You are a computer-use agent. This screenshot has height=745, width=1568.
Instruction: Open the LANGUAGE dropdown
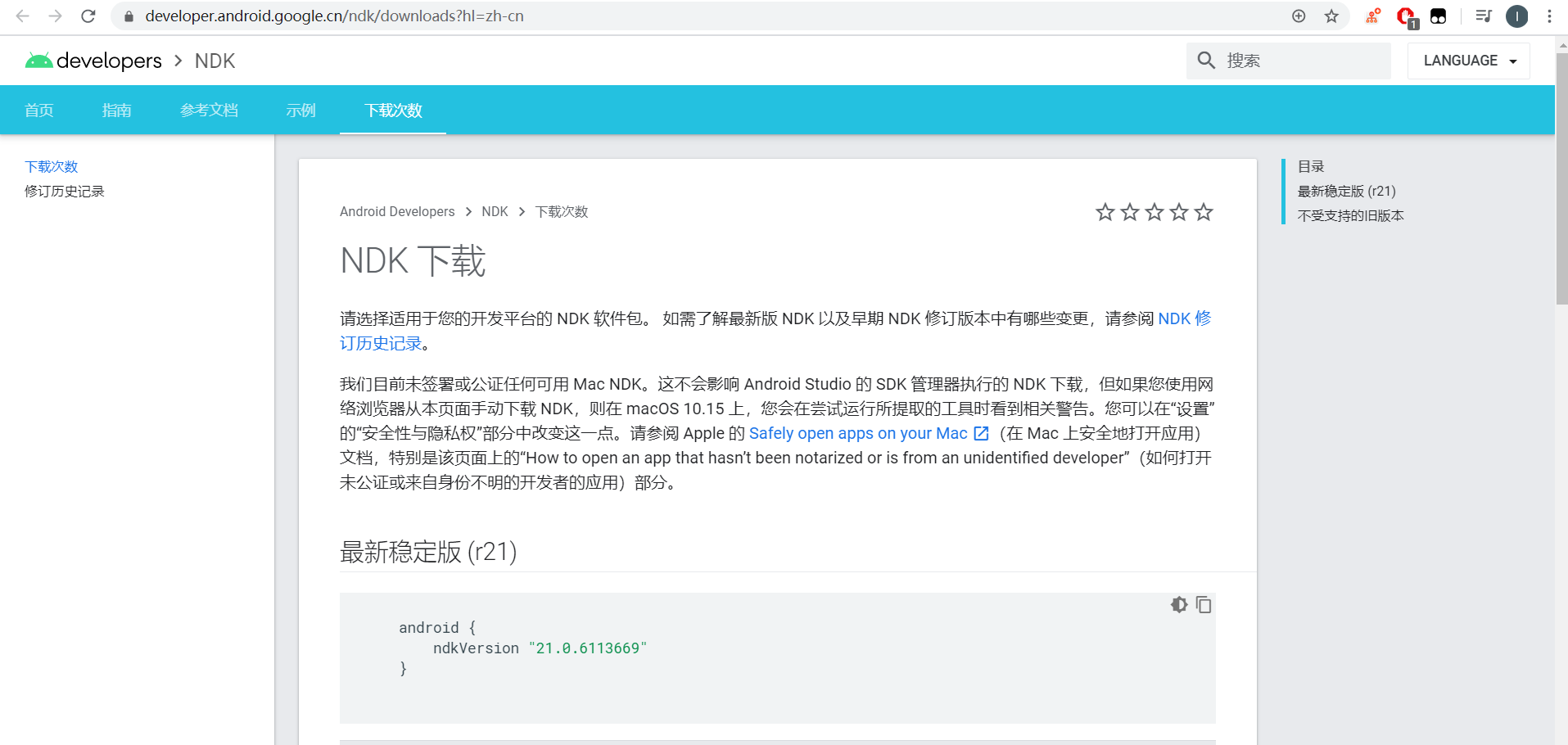[1469, 61]
